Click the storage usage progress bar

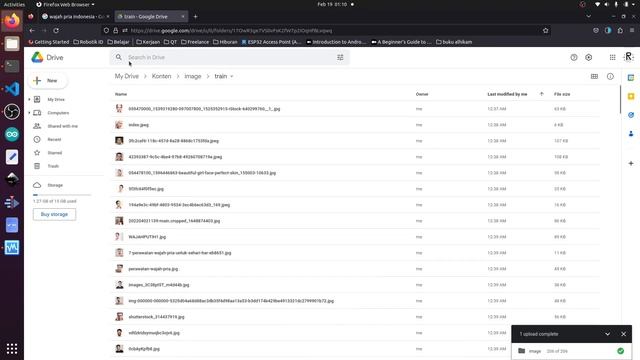[62, 195]
